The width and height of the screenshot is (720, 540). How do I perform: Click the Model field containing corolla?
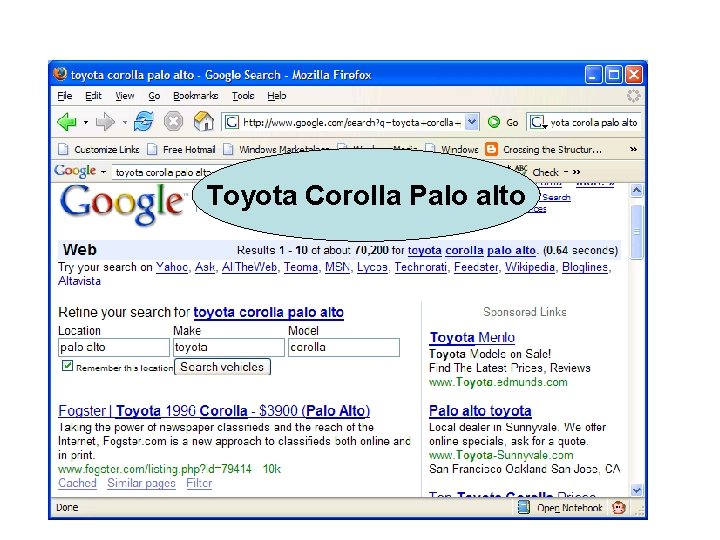click(x=344, y=347)
